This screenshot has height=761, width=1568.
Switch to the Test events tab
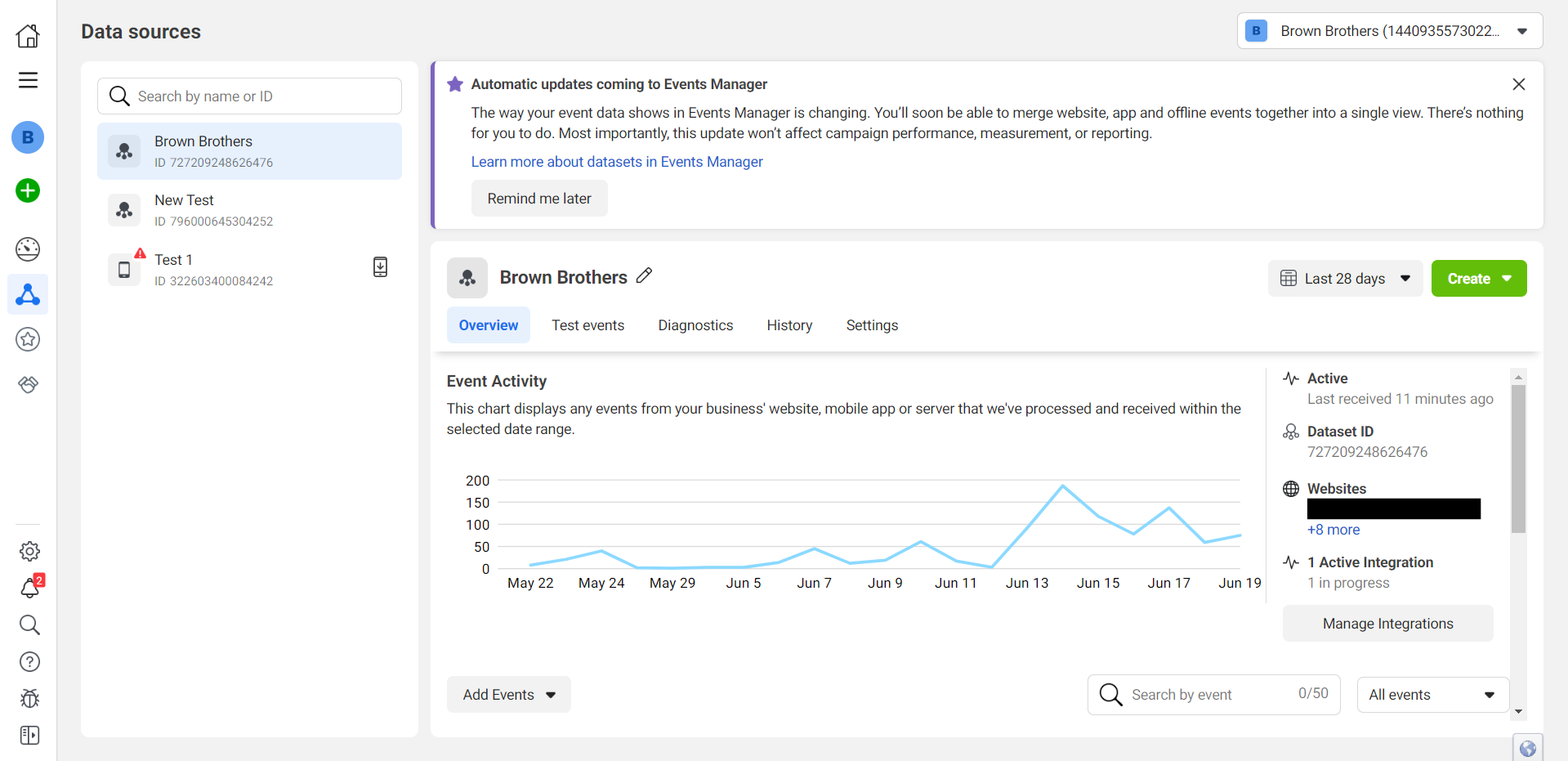click(x=587, y=325)
